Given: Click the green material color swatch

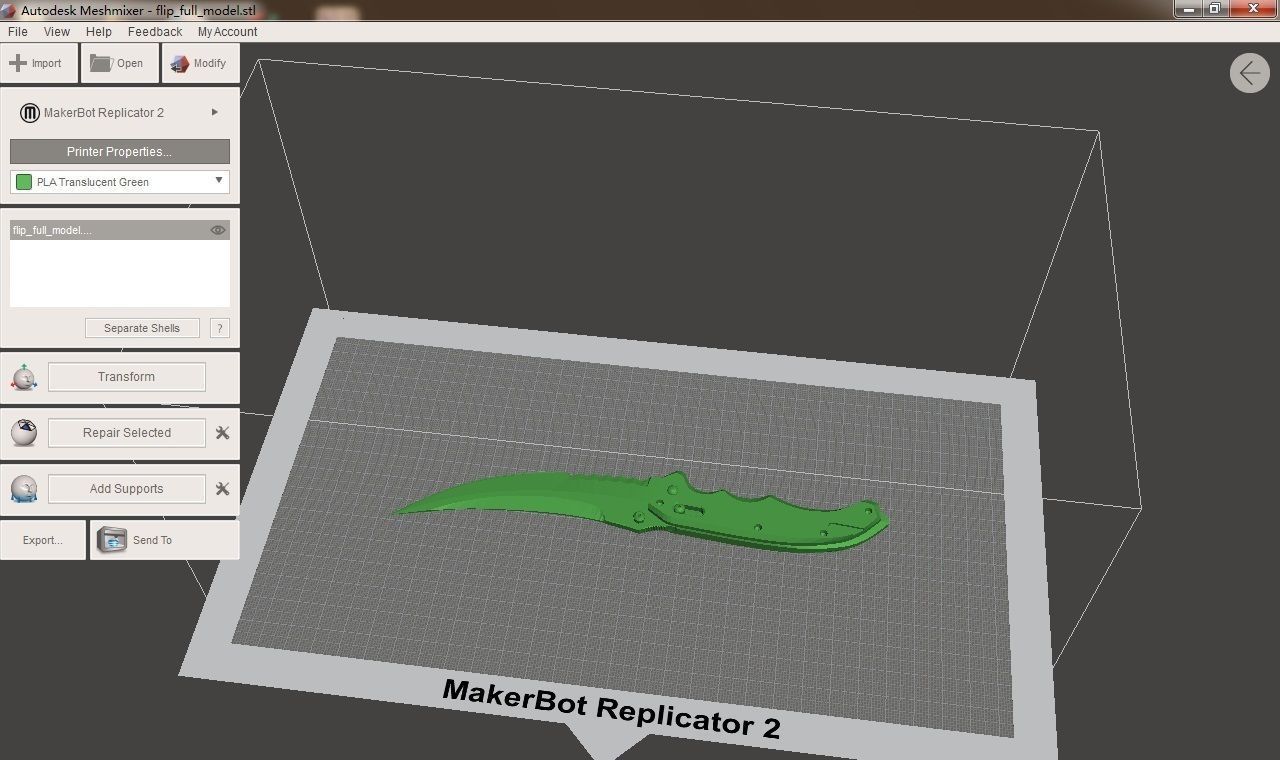Looking at the screenshot, I should (x=24, y=182).
